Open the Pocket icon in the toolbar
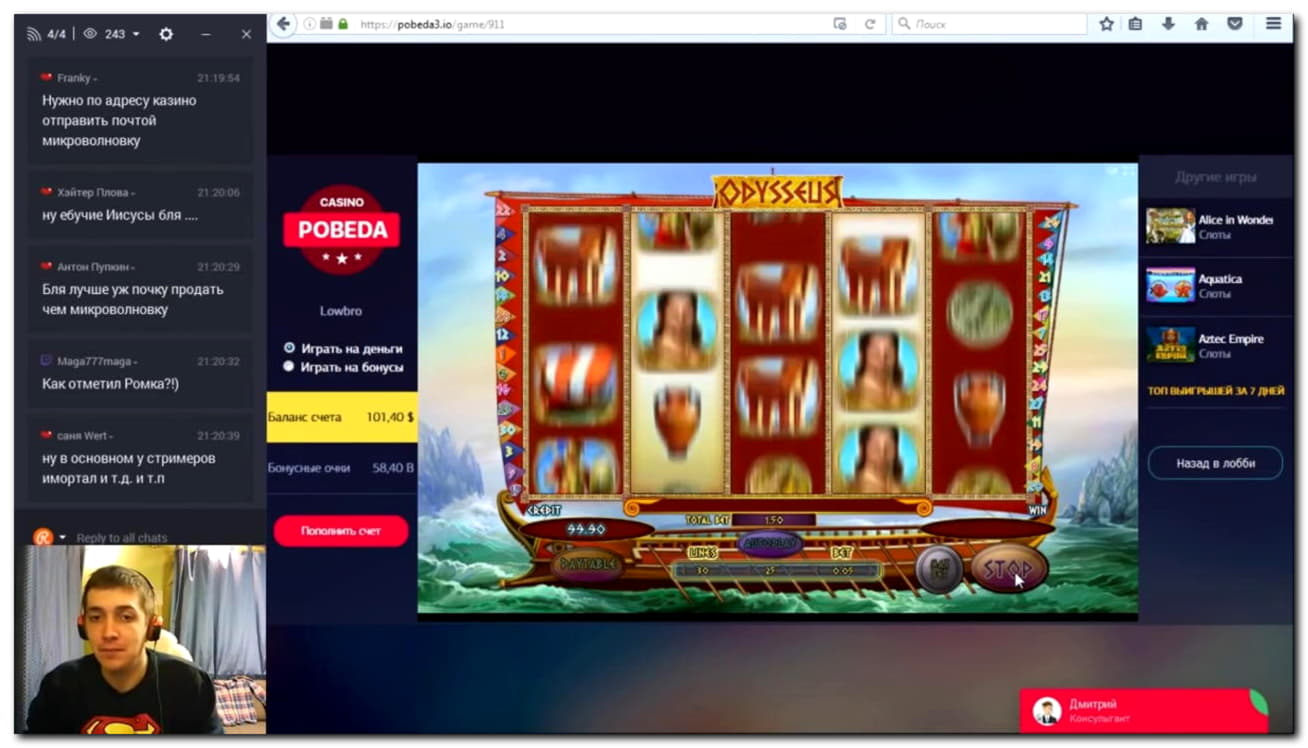Image resolution: width=1308 pixels, height=748 pixels. click(x=1235, y=24)
